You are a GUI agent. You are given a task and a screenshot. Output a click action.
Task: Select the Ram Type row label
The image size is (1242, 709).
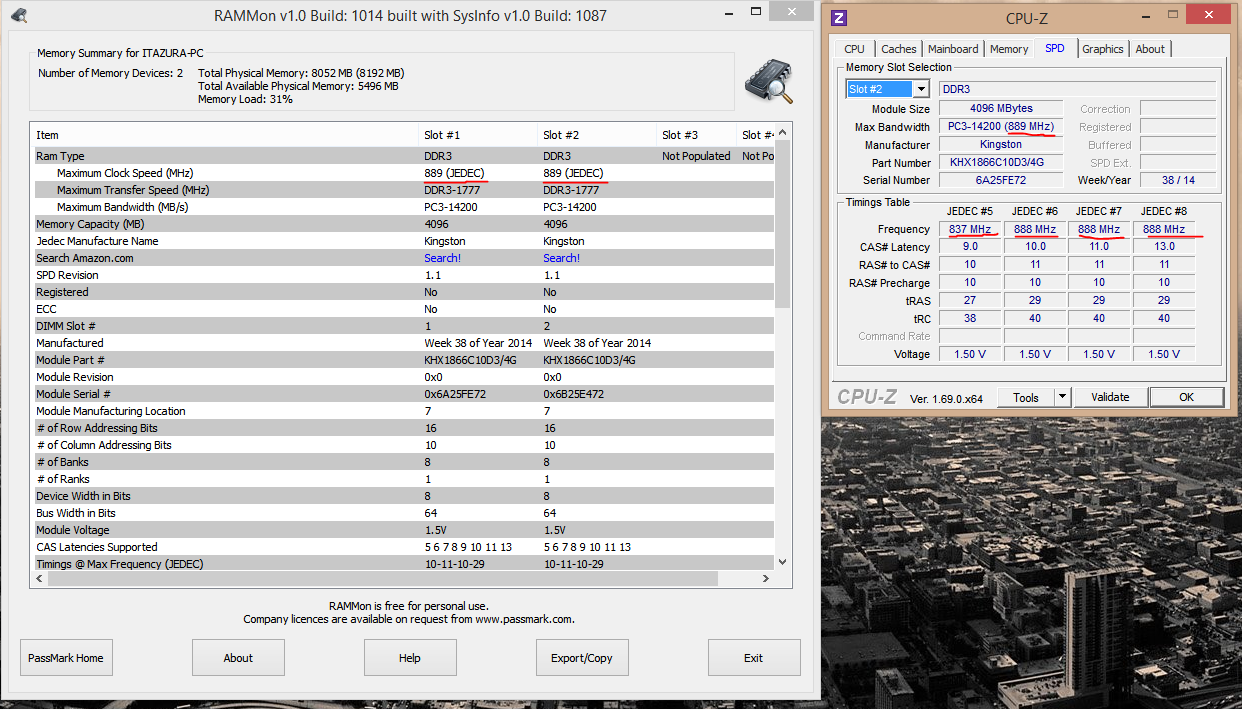[60, 156]
